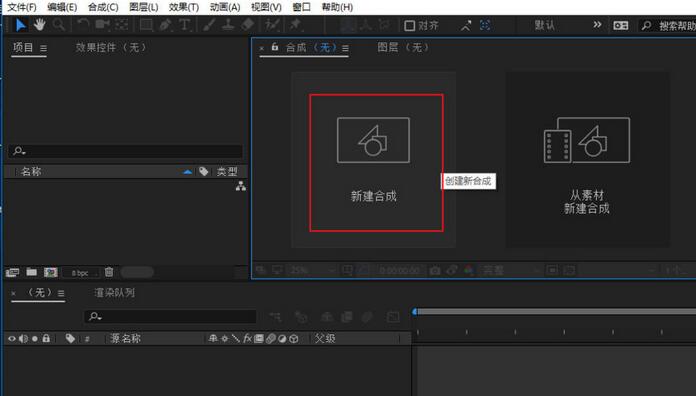Click the 从素材新建合成 button
Screen dimensions: 696x396
click(587, 159)
